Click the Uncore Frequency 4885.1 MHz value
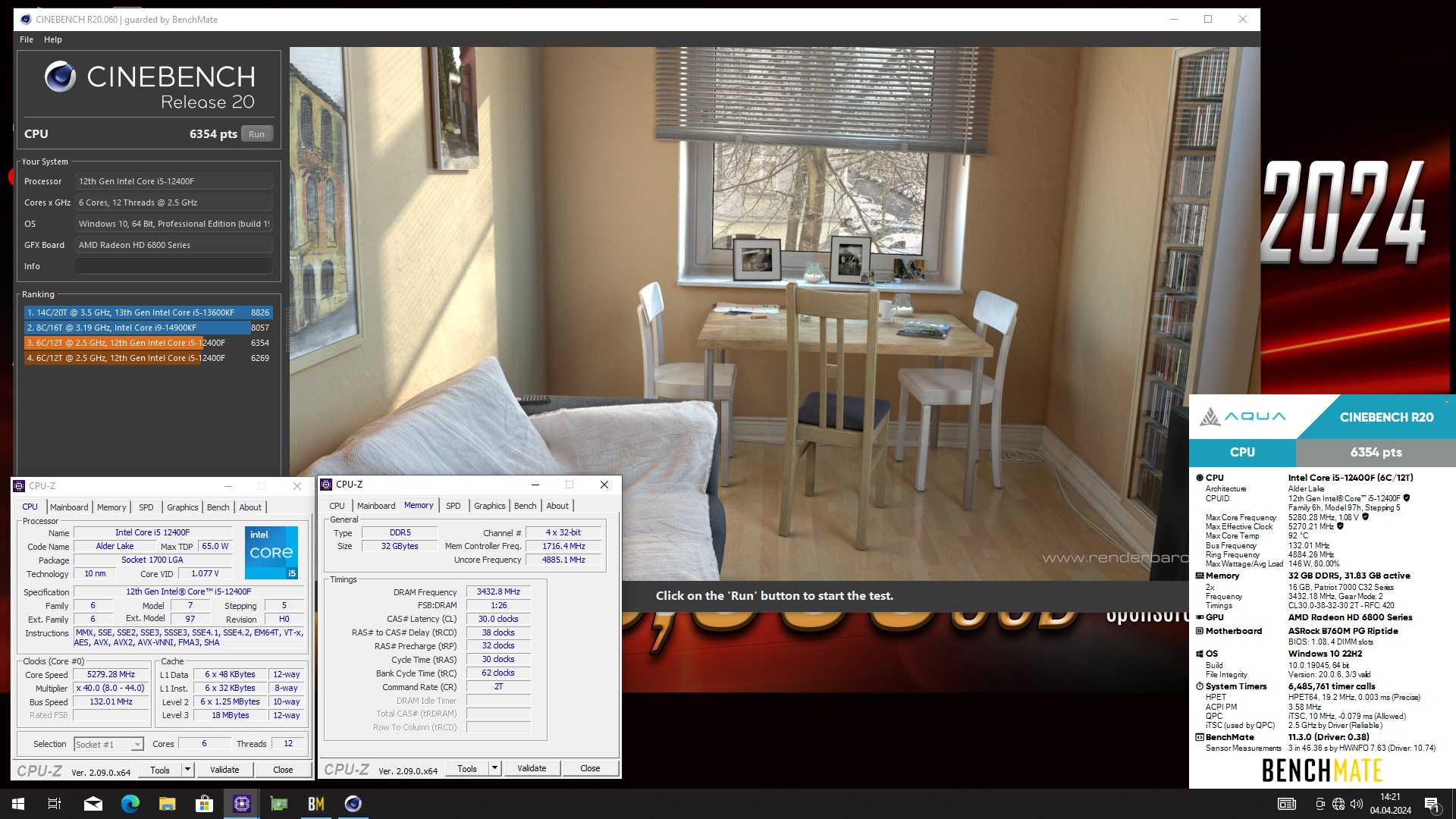 [x=563, y=560]
